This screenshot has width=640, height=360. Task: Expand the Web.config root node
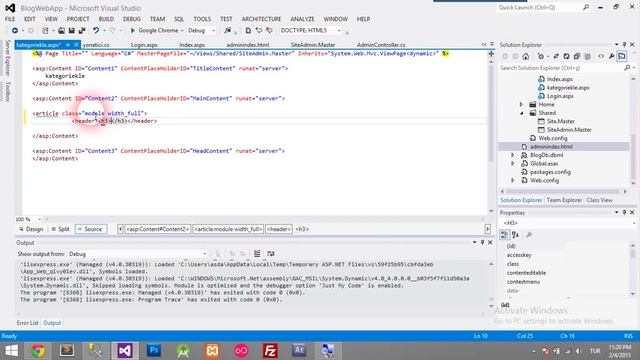point(513,180)
